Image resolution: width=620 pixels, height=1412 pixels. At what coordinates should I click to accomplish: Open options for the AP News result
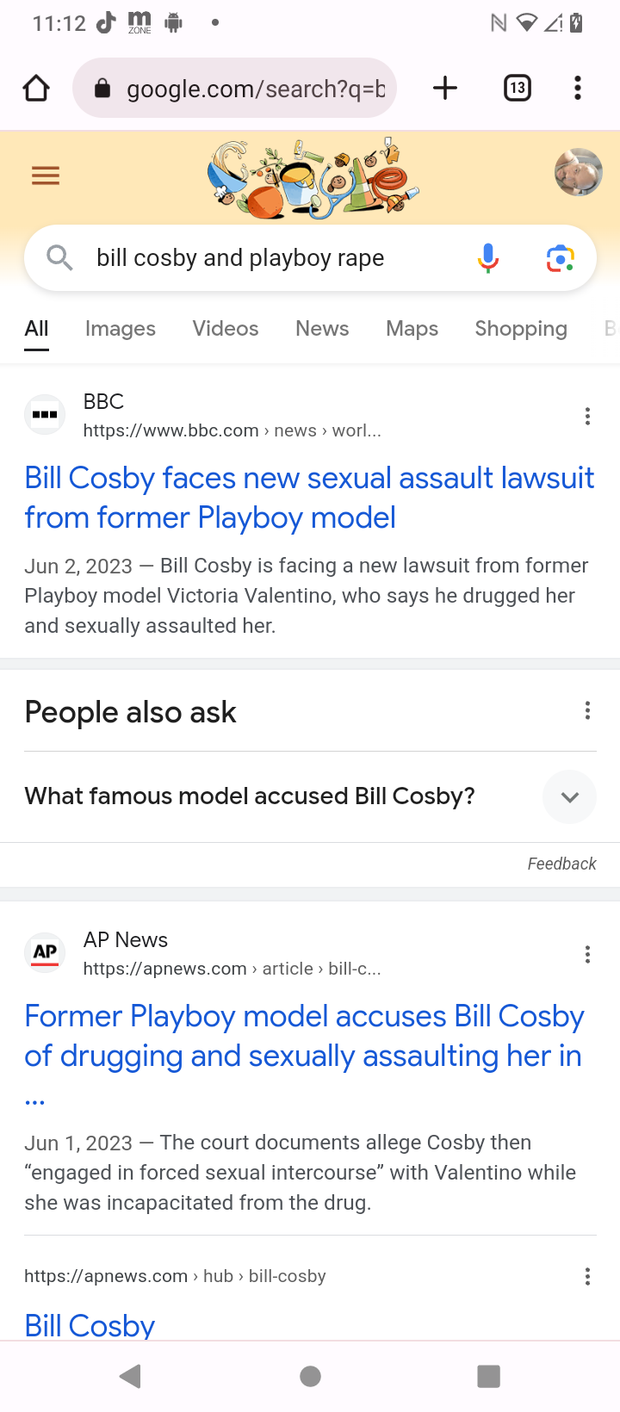[x=587, y=954]
